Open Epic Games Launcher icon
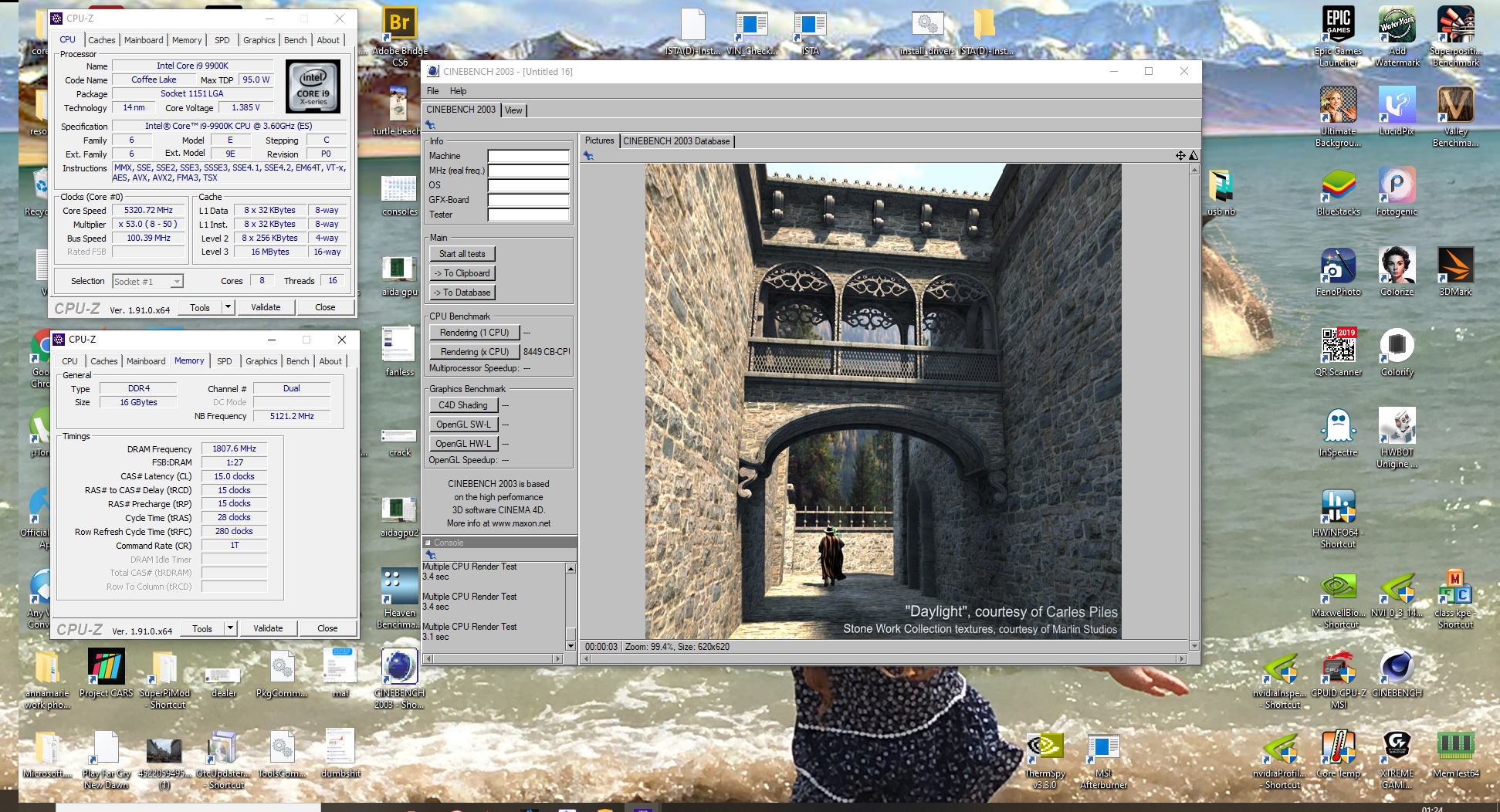The height and width of the screenshot is (812, 1500). point(1338,35)
